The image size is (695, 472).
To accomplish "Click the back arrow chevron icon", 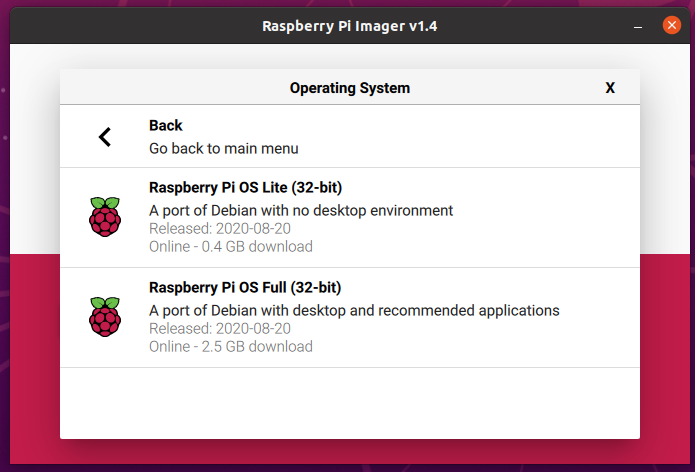I will (105, 137).
